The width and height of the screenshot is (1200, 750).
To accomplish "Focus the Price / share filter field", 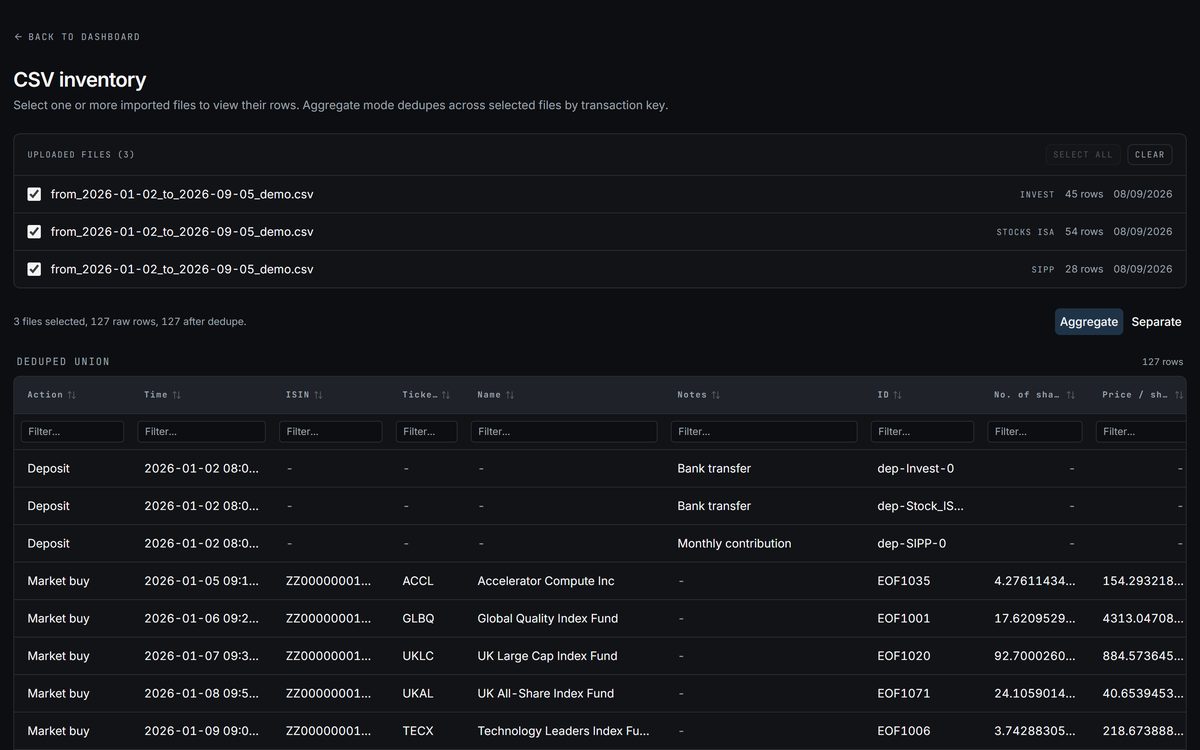I will click(1141, 432).
